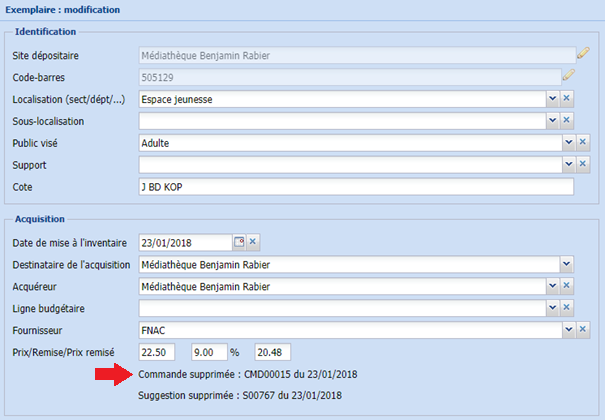Open the calendar picker for inventory date

pyautogui.click(x=239, y=242)
